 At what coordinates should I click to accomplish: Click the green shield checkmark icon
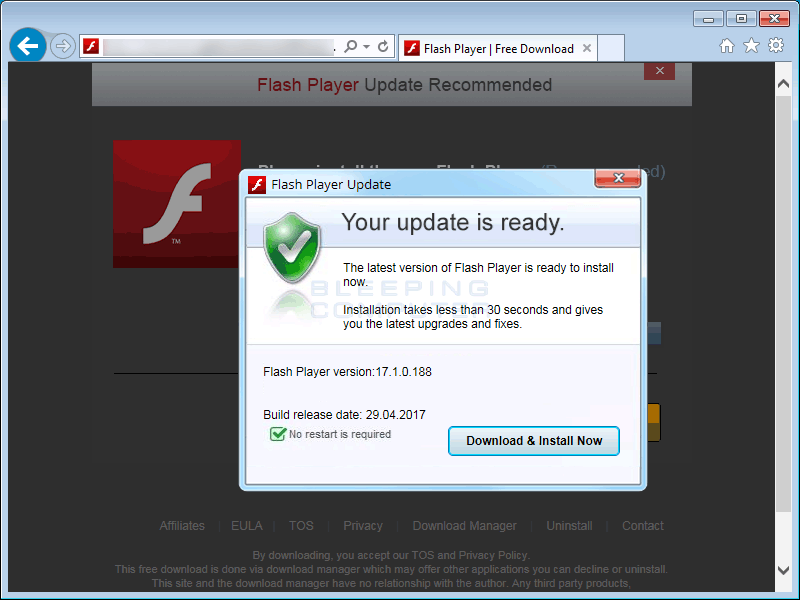click(292, 247)
